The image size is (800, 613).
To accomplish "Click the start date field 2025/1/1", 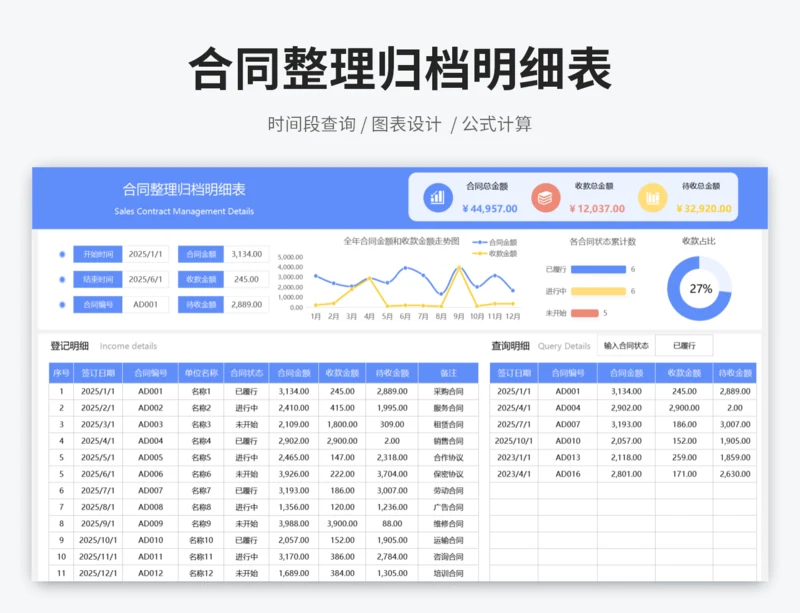I will 145,254.
